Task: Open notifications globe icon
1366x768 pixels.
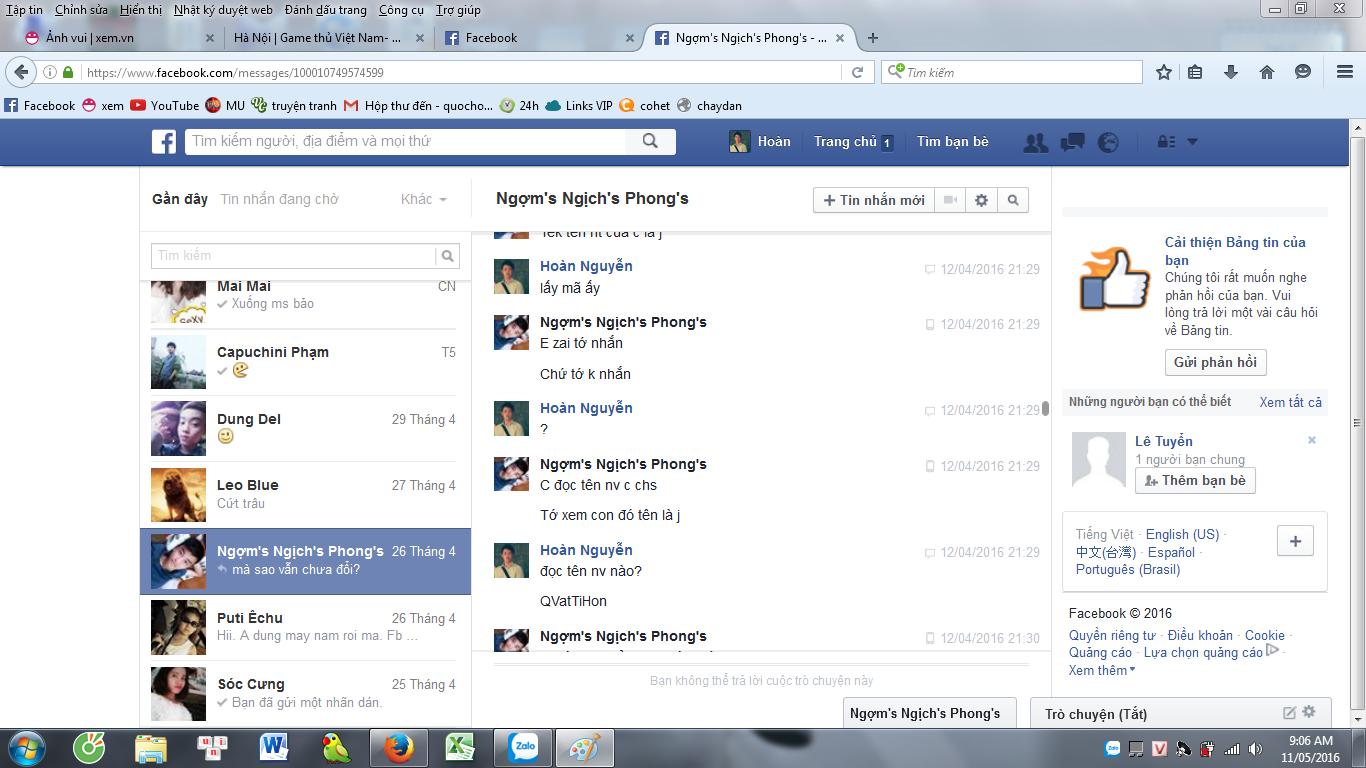Action: coord(1108,142)
